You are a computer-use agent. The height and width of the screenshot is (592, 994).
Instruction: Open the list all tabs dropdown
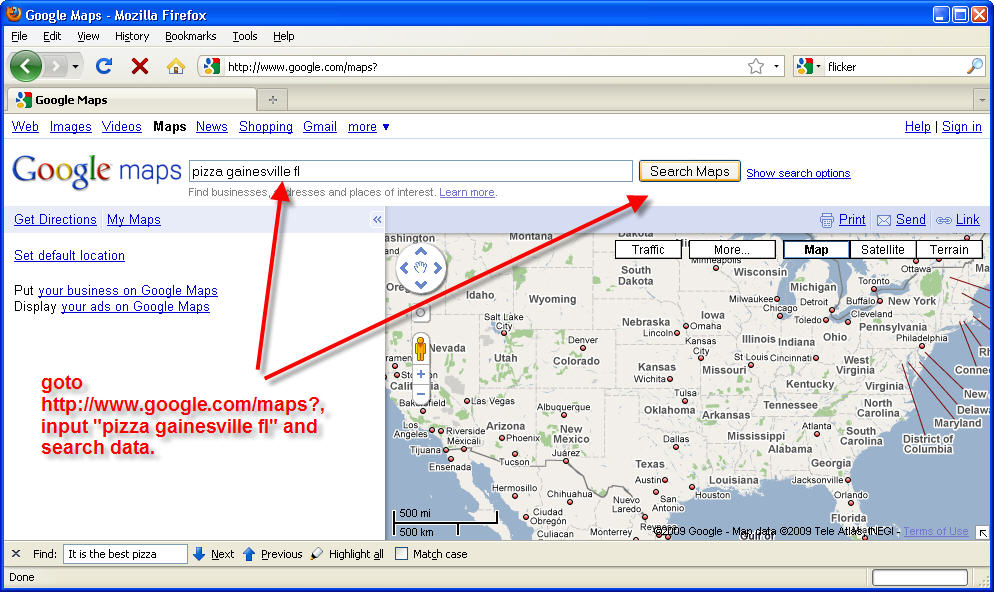pyautogui.click(x=982, y=100)
